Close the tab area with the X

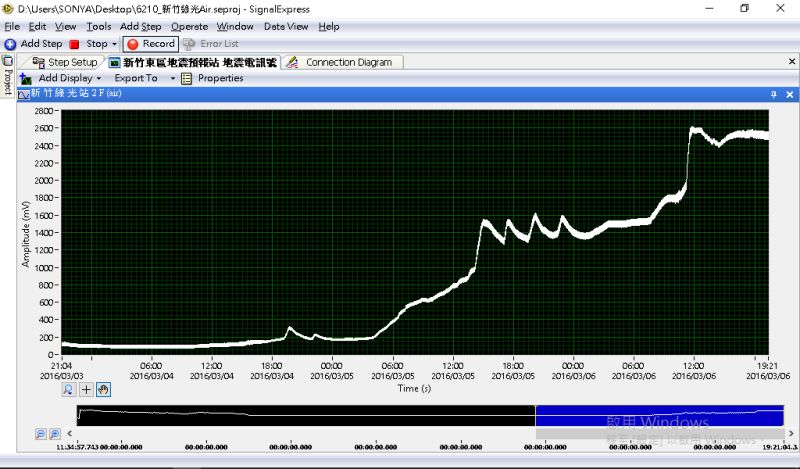[792, 61]
